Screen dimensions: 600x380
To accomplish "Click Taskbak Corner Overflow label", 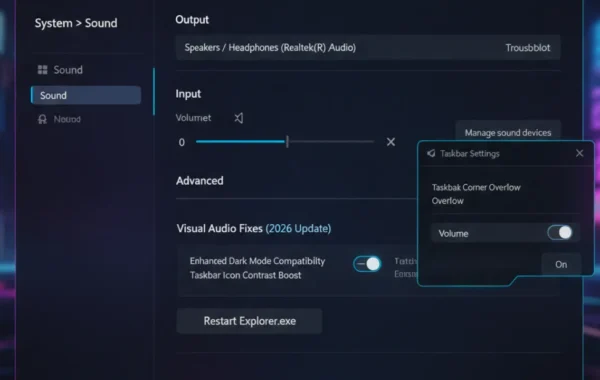I will (x=476, y=188).
